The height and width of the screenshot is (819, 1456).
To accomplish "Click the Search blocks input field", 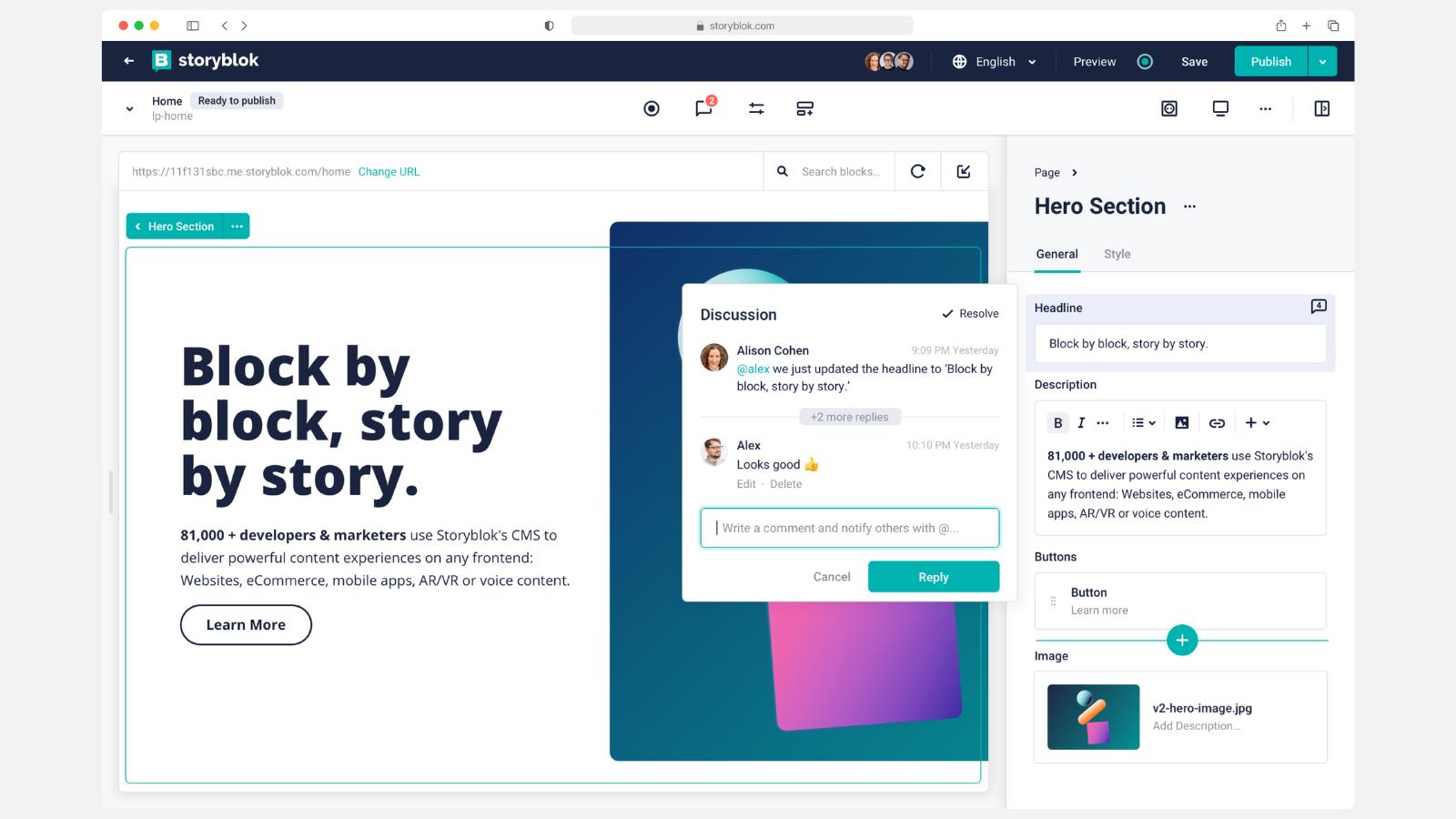I will [x=841, y=172].
